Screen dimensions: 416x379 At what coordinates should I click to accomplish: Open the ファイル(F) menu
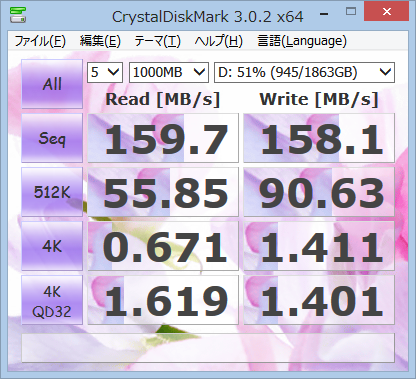click(40, 41)
